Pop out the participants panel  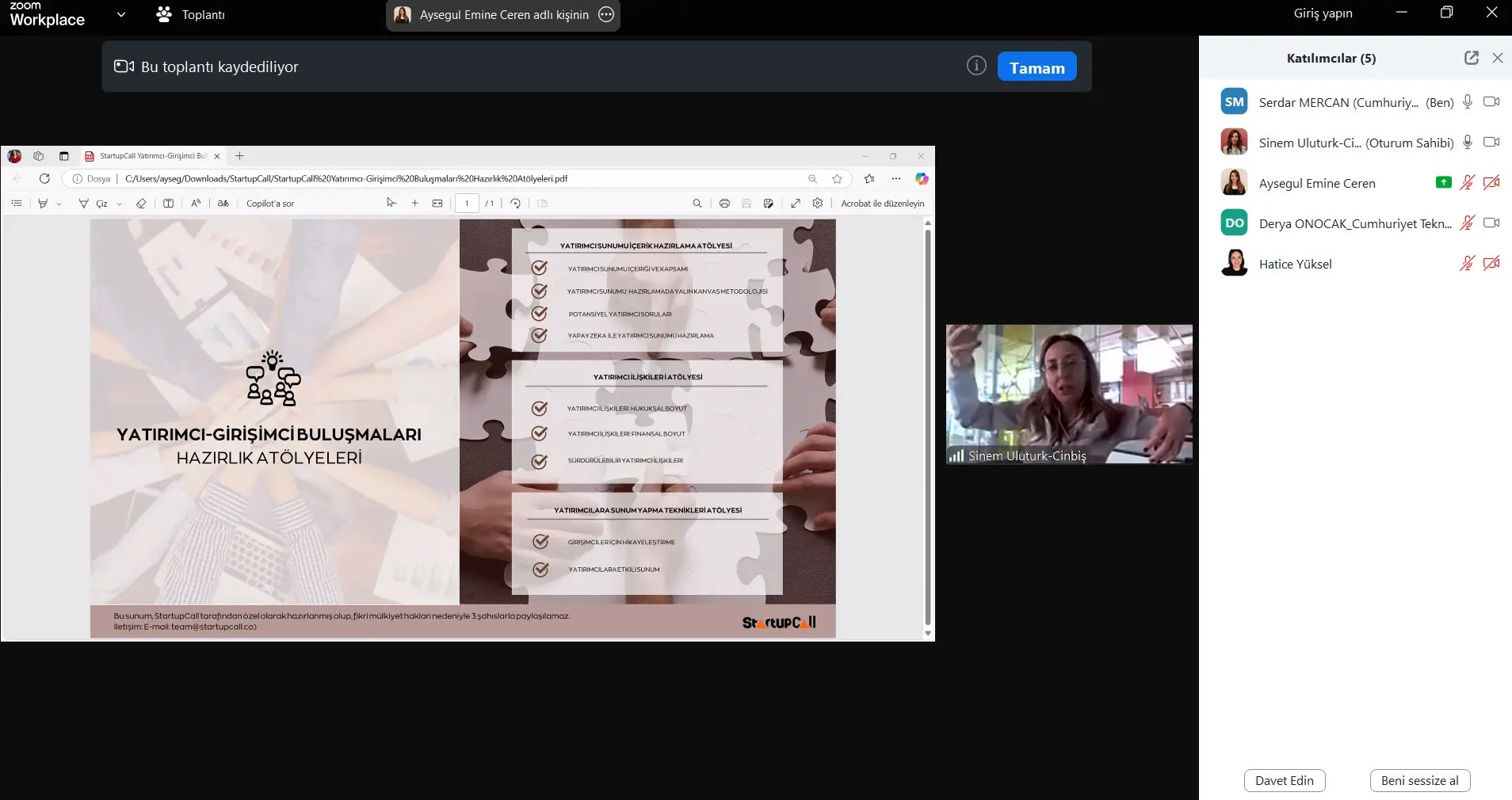(x=1471, y=58)
